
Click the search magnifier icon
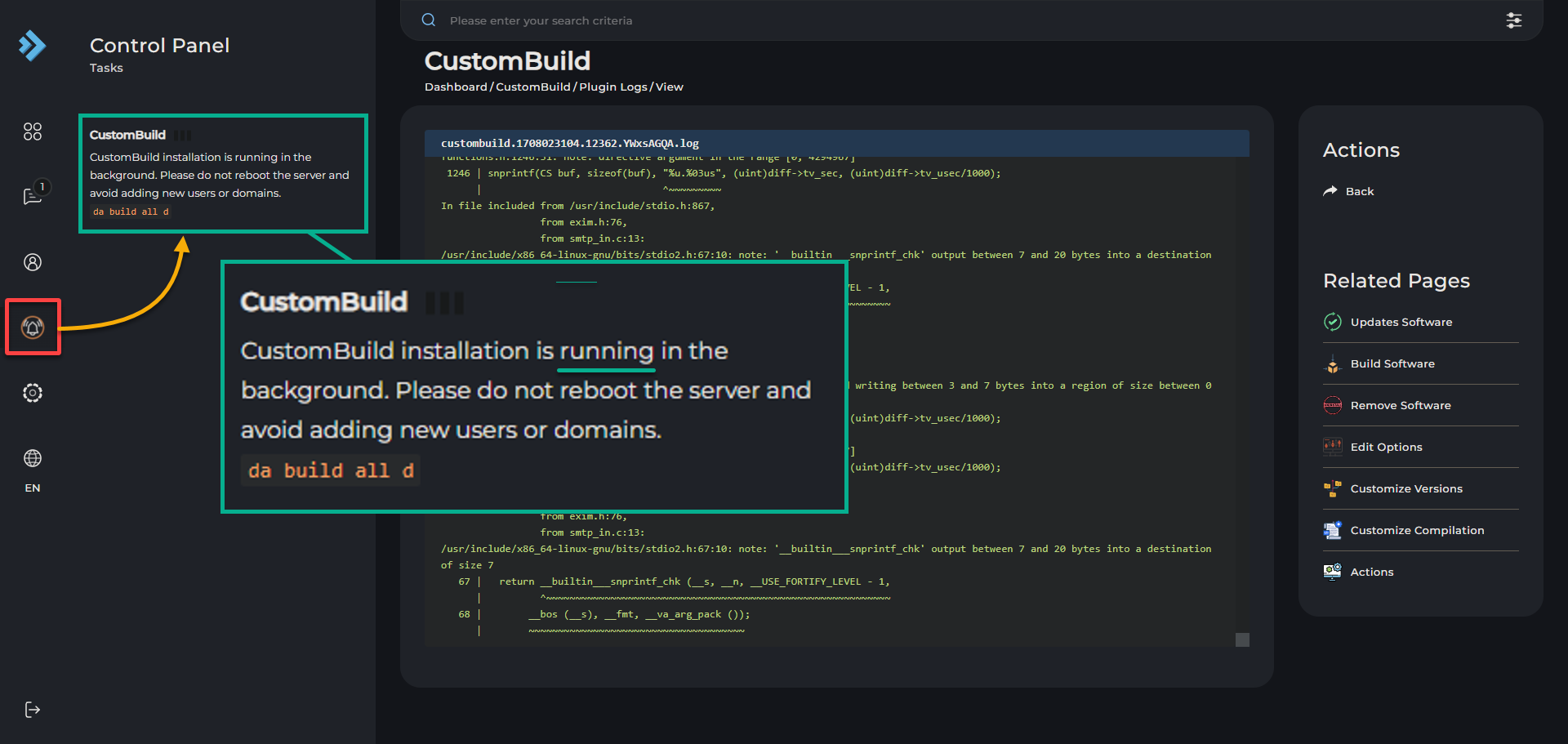pos(429,20)
